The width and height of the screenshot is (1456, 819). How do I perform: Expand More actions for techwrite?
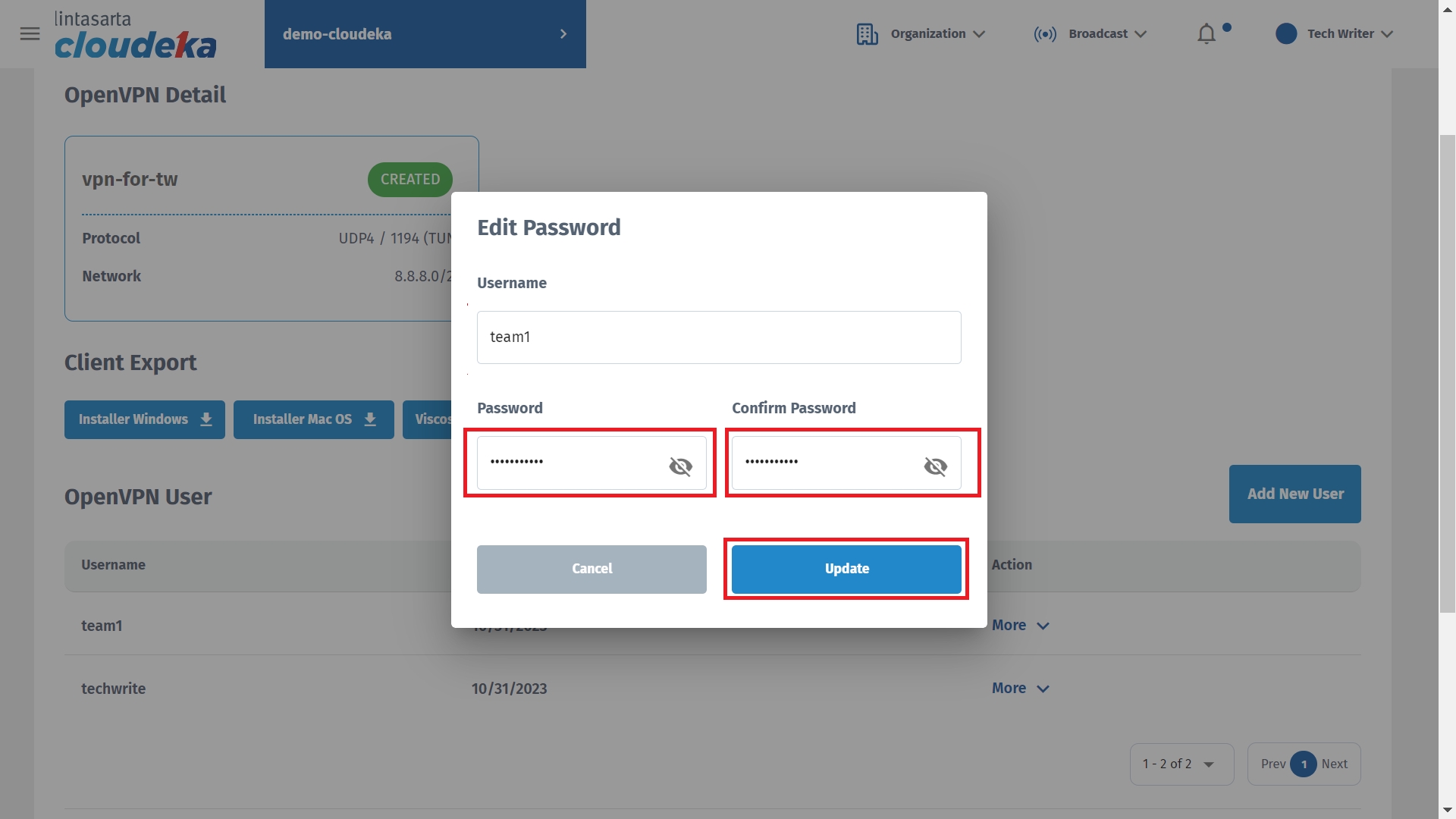[1020, 689]
